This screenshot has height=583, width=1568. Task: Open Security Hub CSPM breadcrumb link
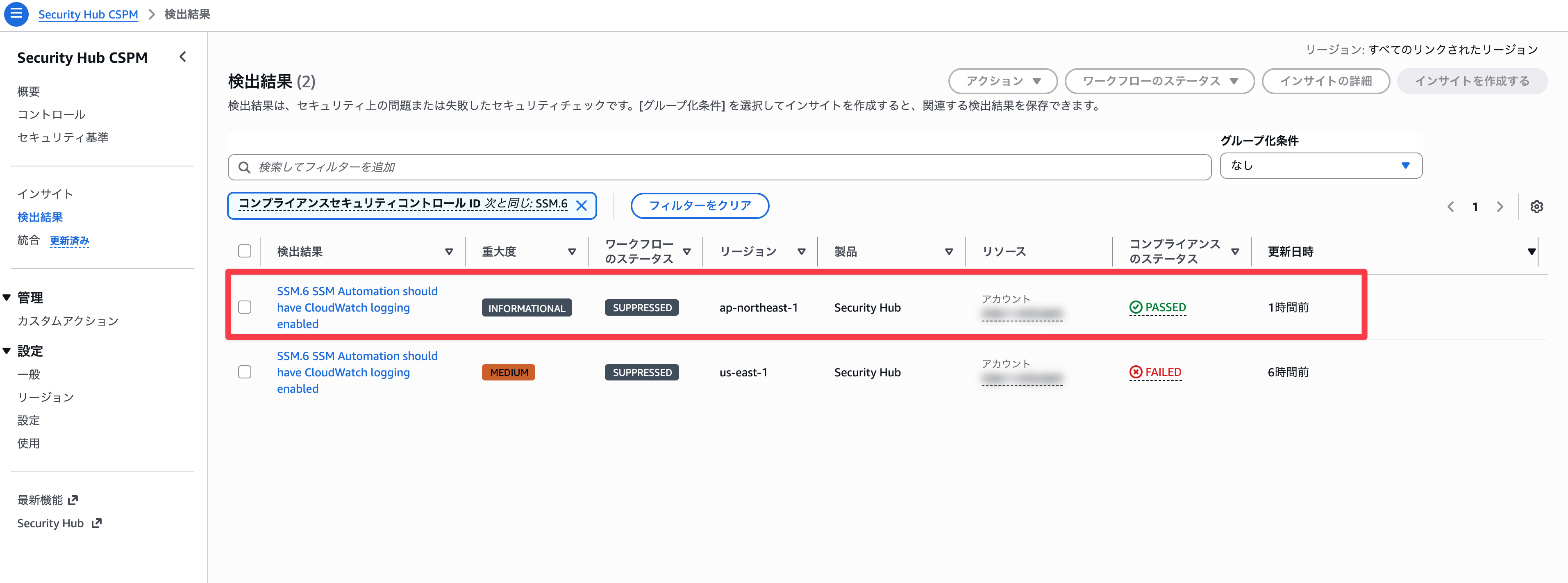click(88, 14)
